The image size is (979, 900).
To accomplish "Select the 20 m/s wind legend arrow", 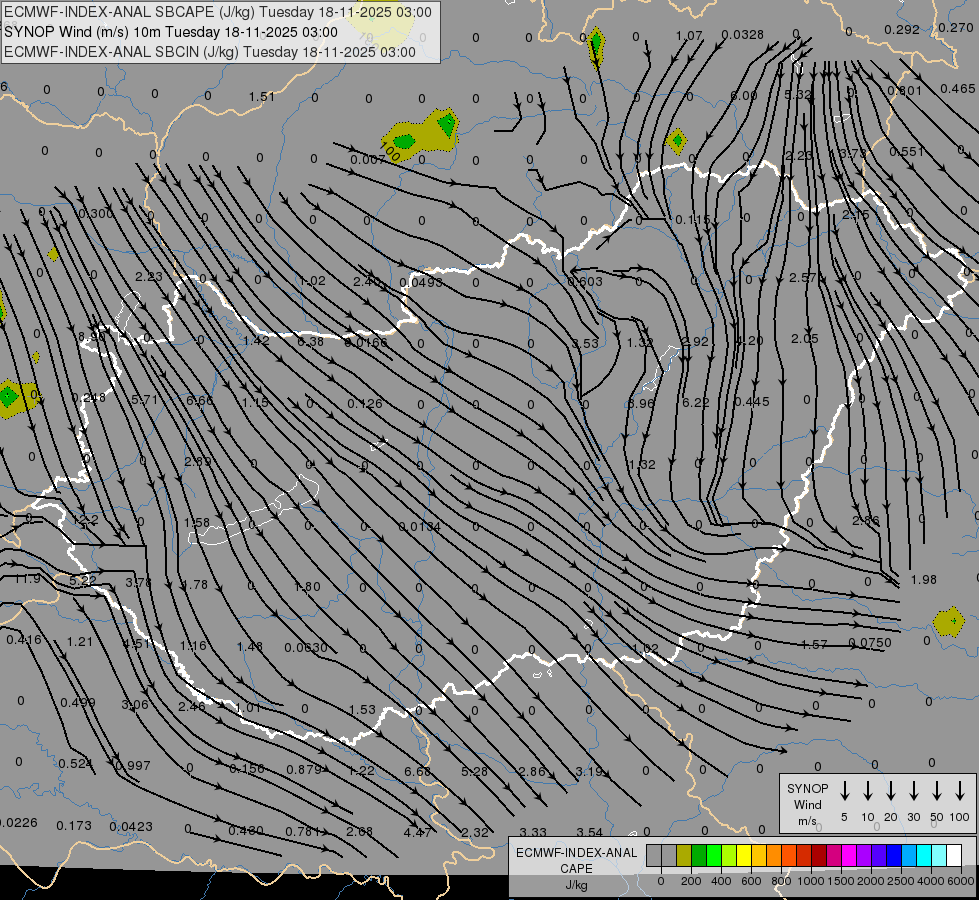I will (x=891, y=791).
